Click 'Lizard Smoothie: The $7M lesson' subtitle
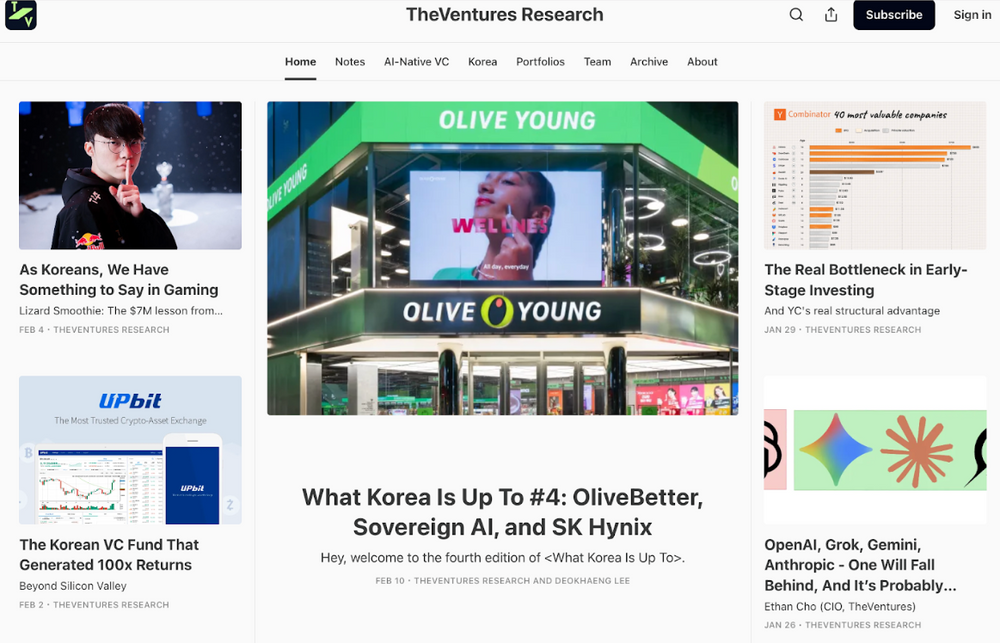Viewport: 1000px width, 643px height. [121, 311]
